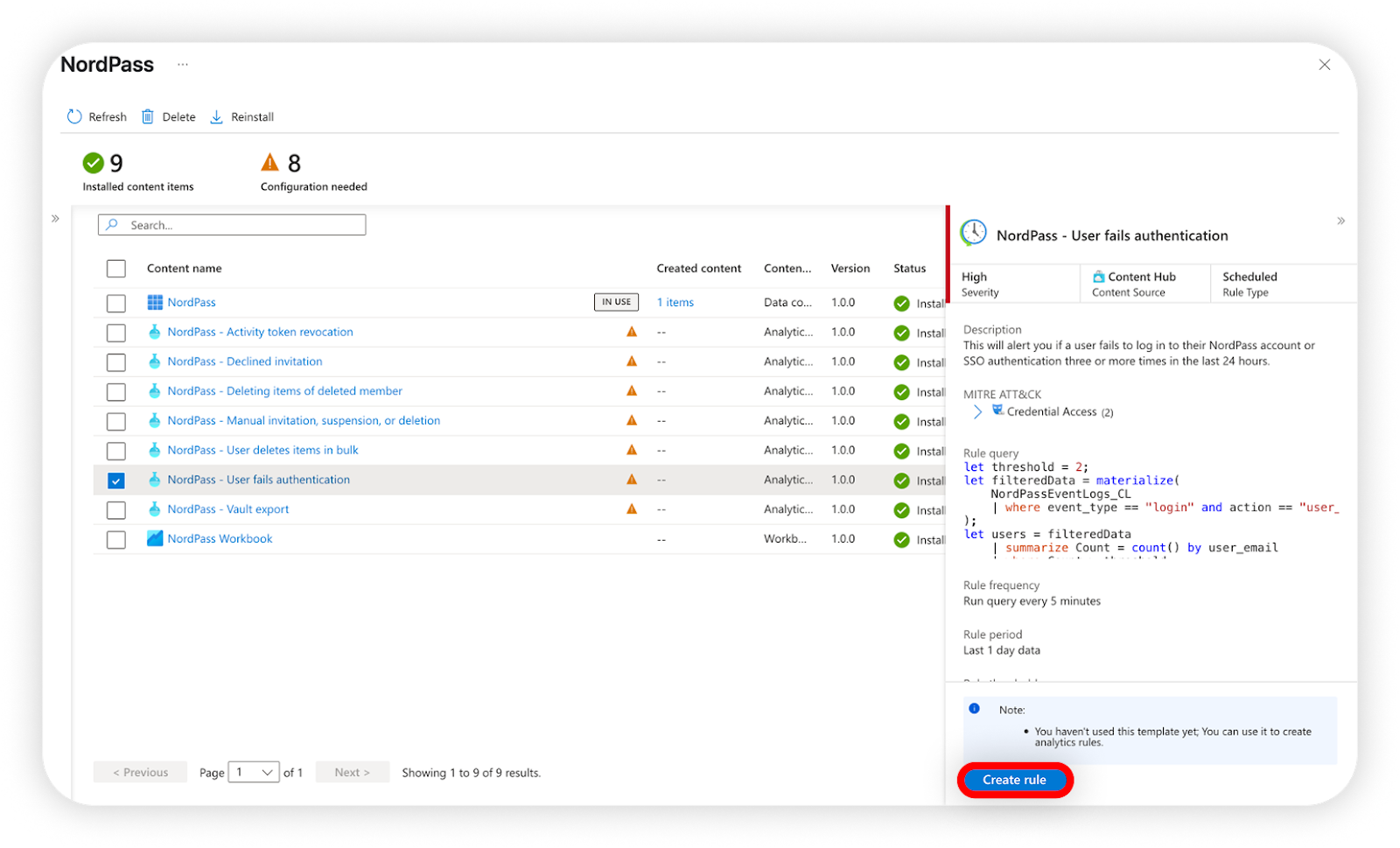Click warning triangle in Vault export row

tap(632, 508)
